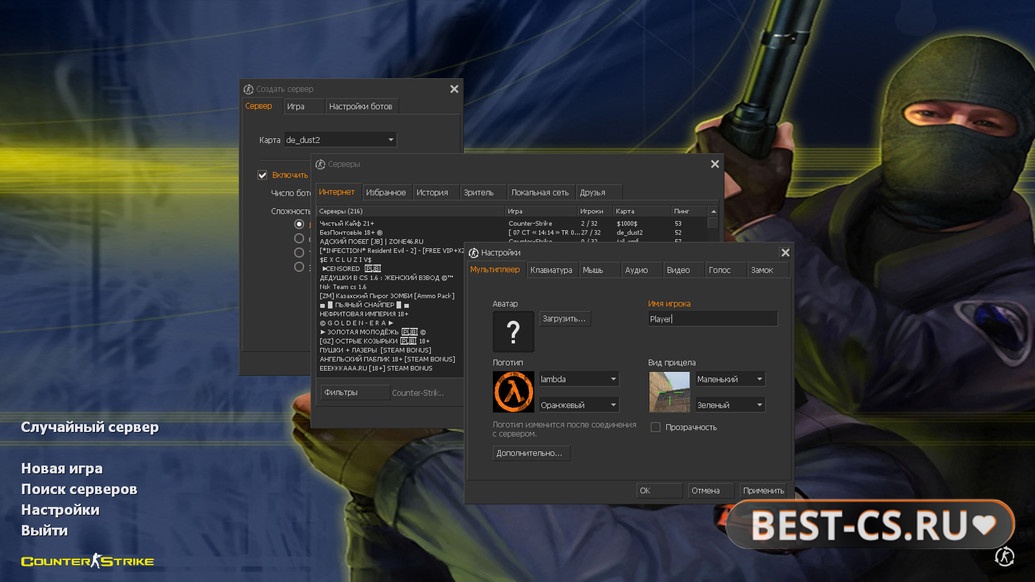
Task: Click the Загрузить... avatar button
Action: (x=564, y=319)
